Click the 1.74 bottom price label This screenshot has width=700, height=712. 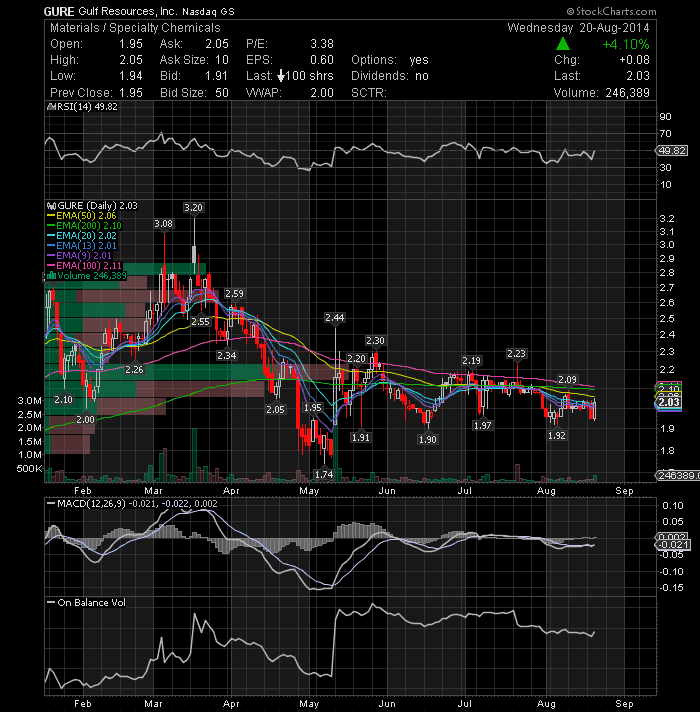tap(324, 475)
